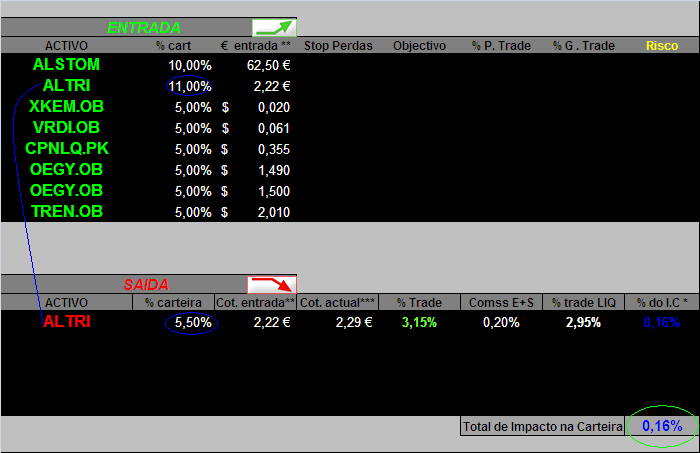The image size is (700, 453).
Task: Click the 2,010 entry price for TREN.OB
Action: click(x=274, y=212)
